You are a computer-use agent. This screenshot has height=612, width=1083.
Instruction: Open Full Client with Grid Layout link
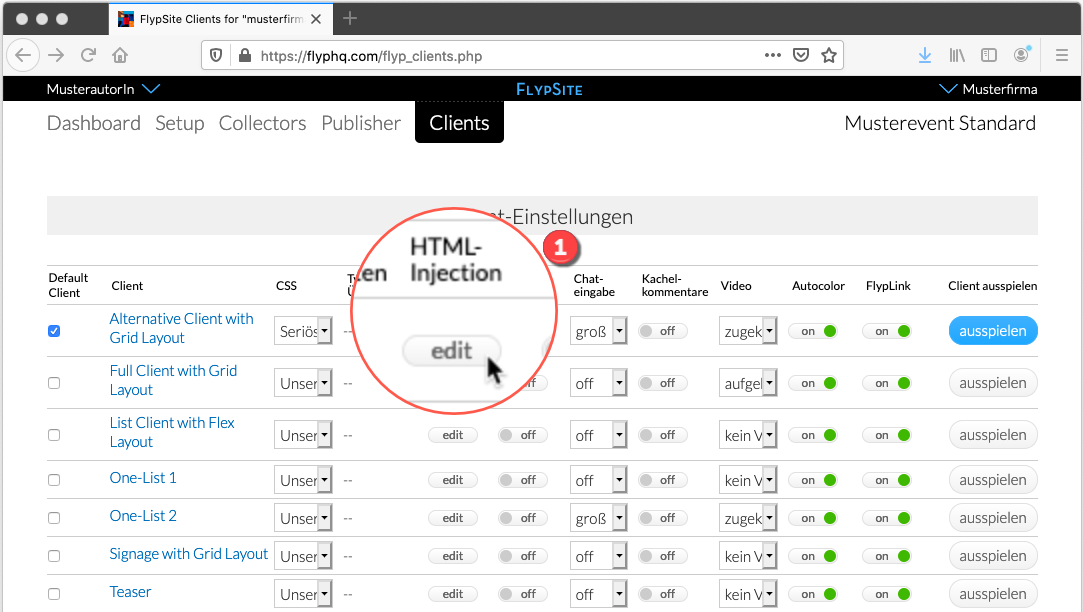(x=173, y=380)
